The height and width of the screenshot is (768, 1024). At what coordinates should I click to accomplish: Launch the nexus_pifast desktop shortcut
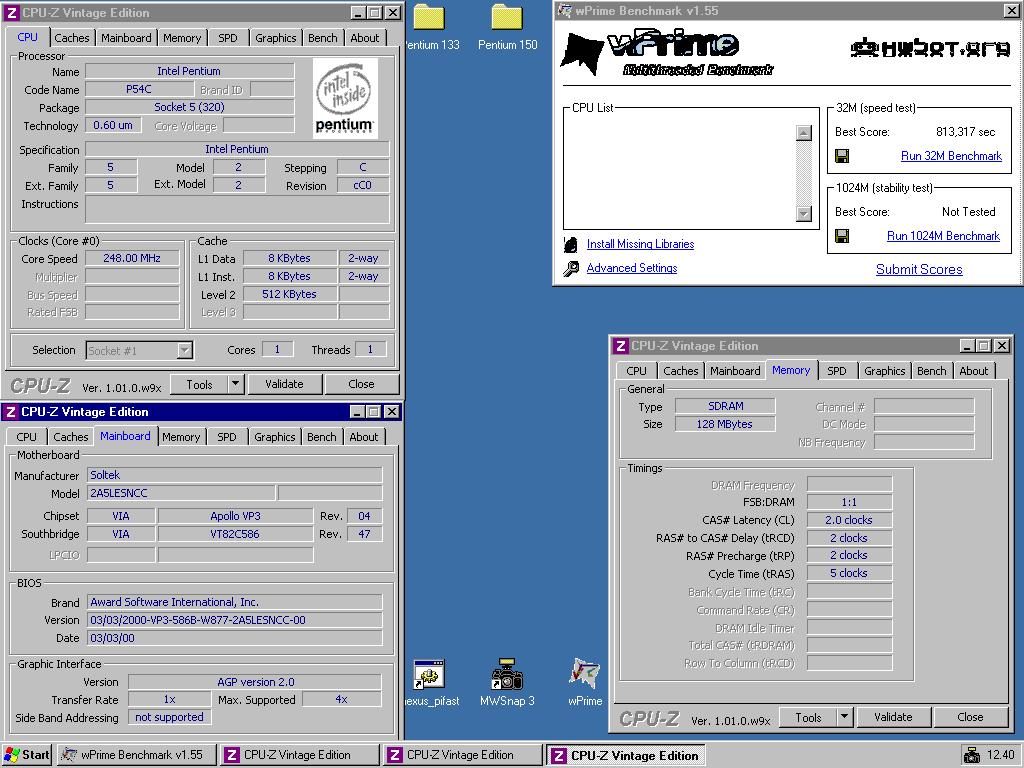click(429, 675)
